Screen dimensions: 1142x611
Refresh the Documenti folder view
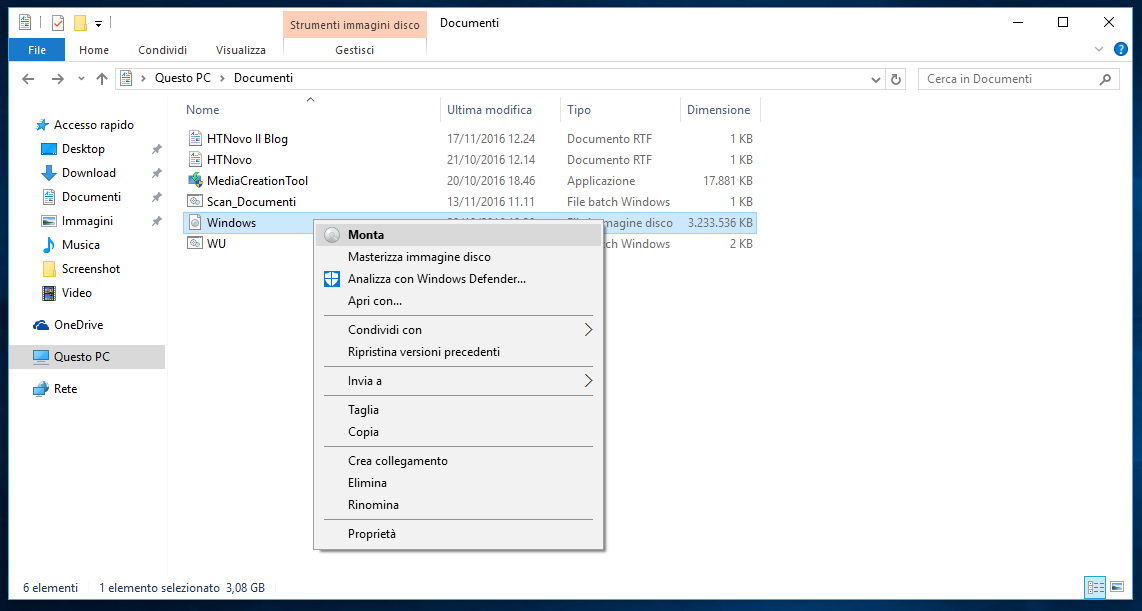point(897,79)
